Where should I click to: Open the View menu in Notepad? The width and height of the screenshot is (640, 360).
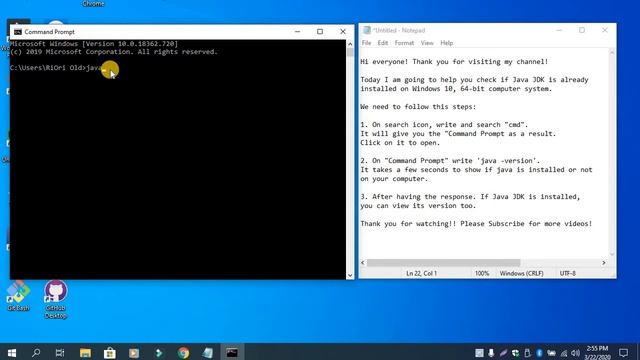point(427,43)
